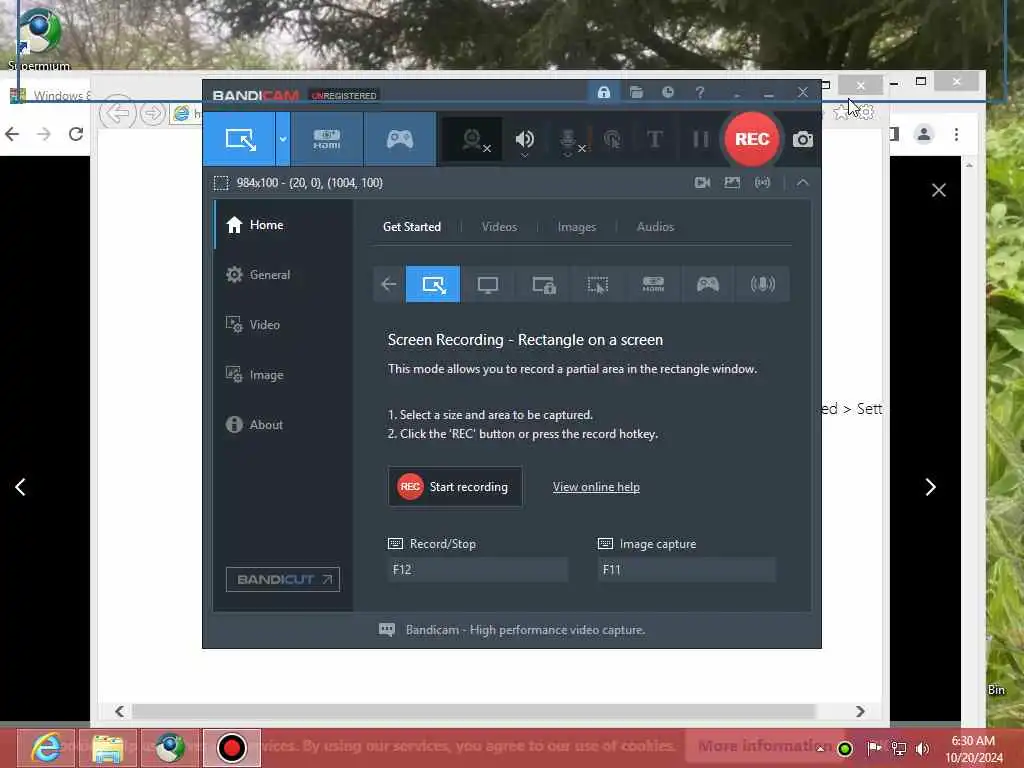The height and width of the screenshot is (768, 1024).
Task: Open the View online help link
Action: [x=596, y=487]
